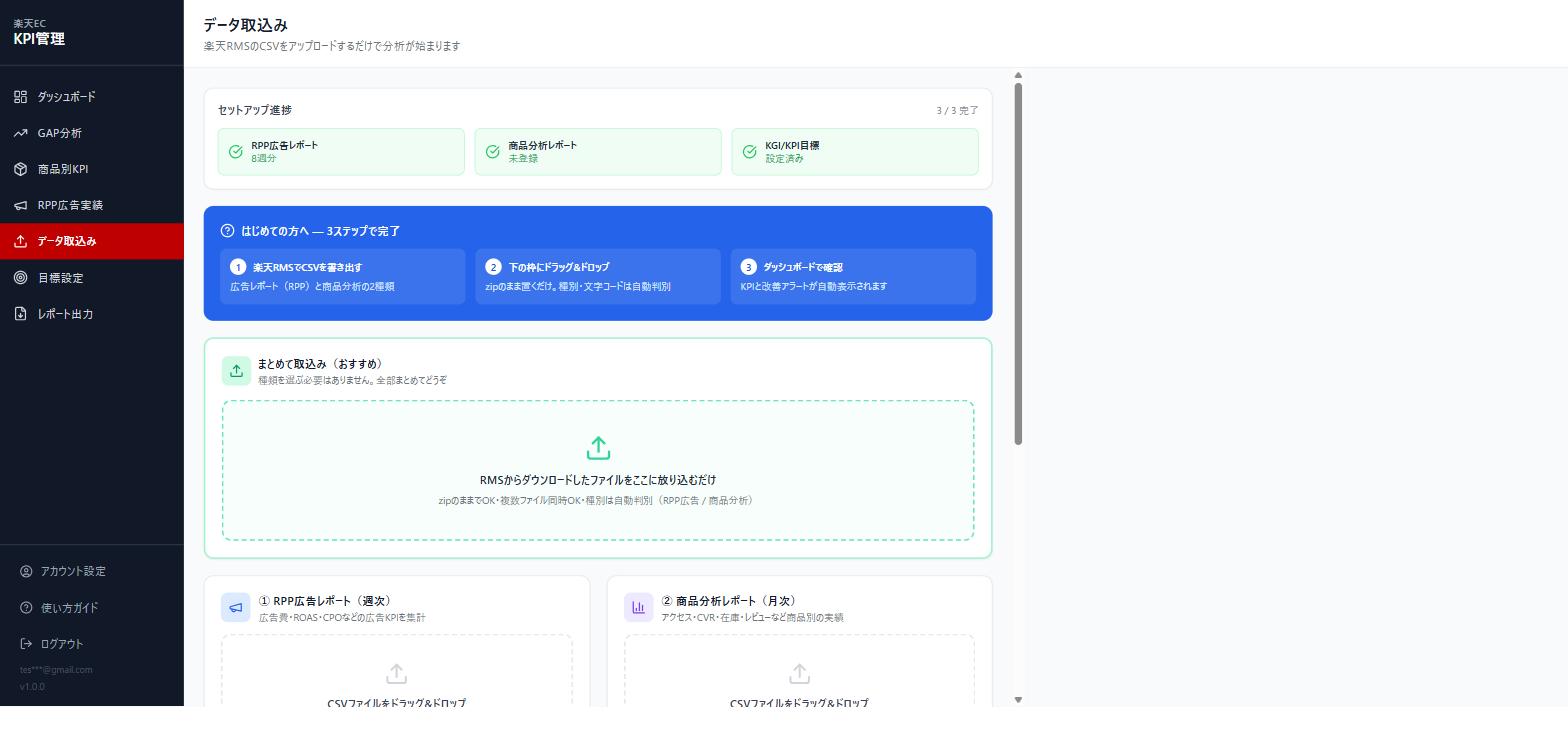Open the ダッシュボード grid icon in sidebar
The image size is (1568, 740).
(20, 97)
